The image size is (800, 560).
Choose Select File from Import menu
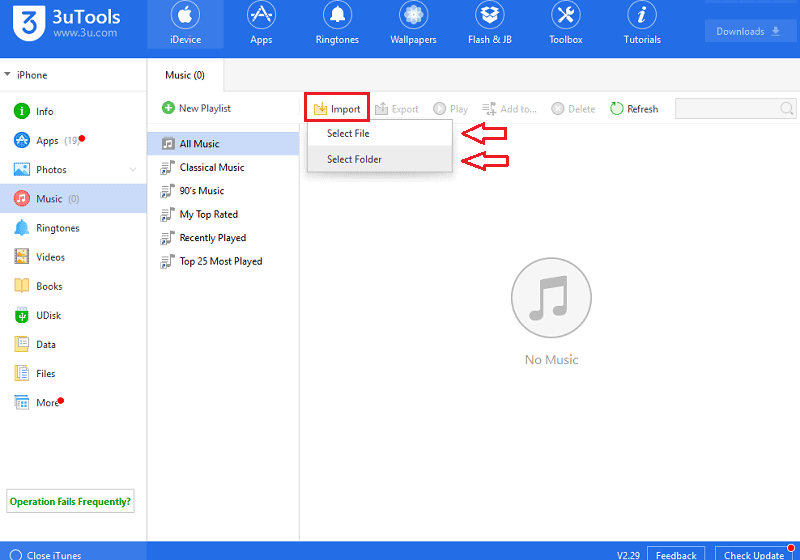[348, 133]
